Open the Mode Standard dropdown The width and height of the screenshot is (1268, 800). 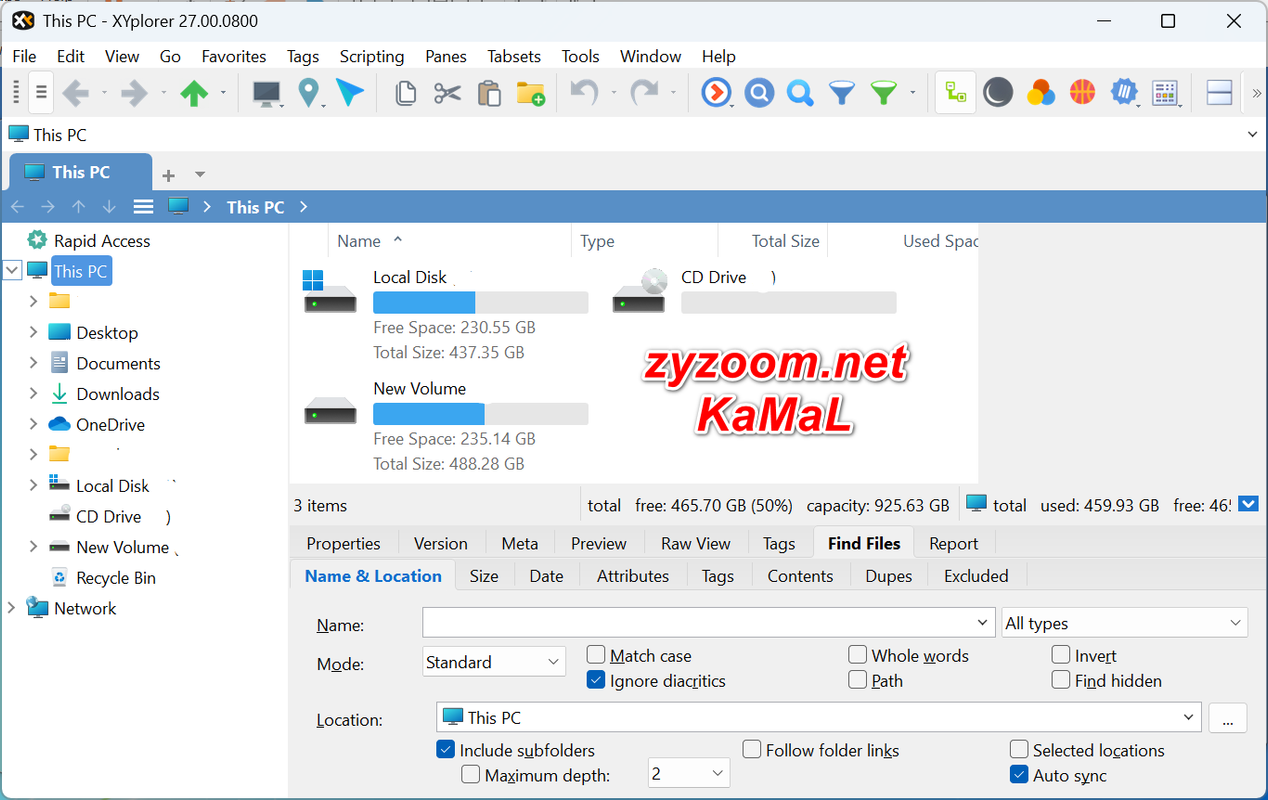pos(495,662)
